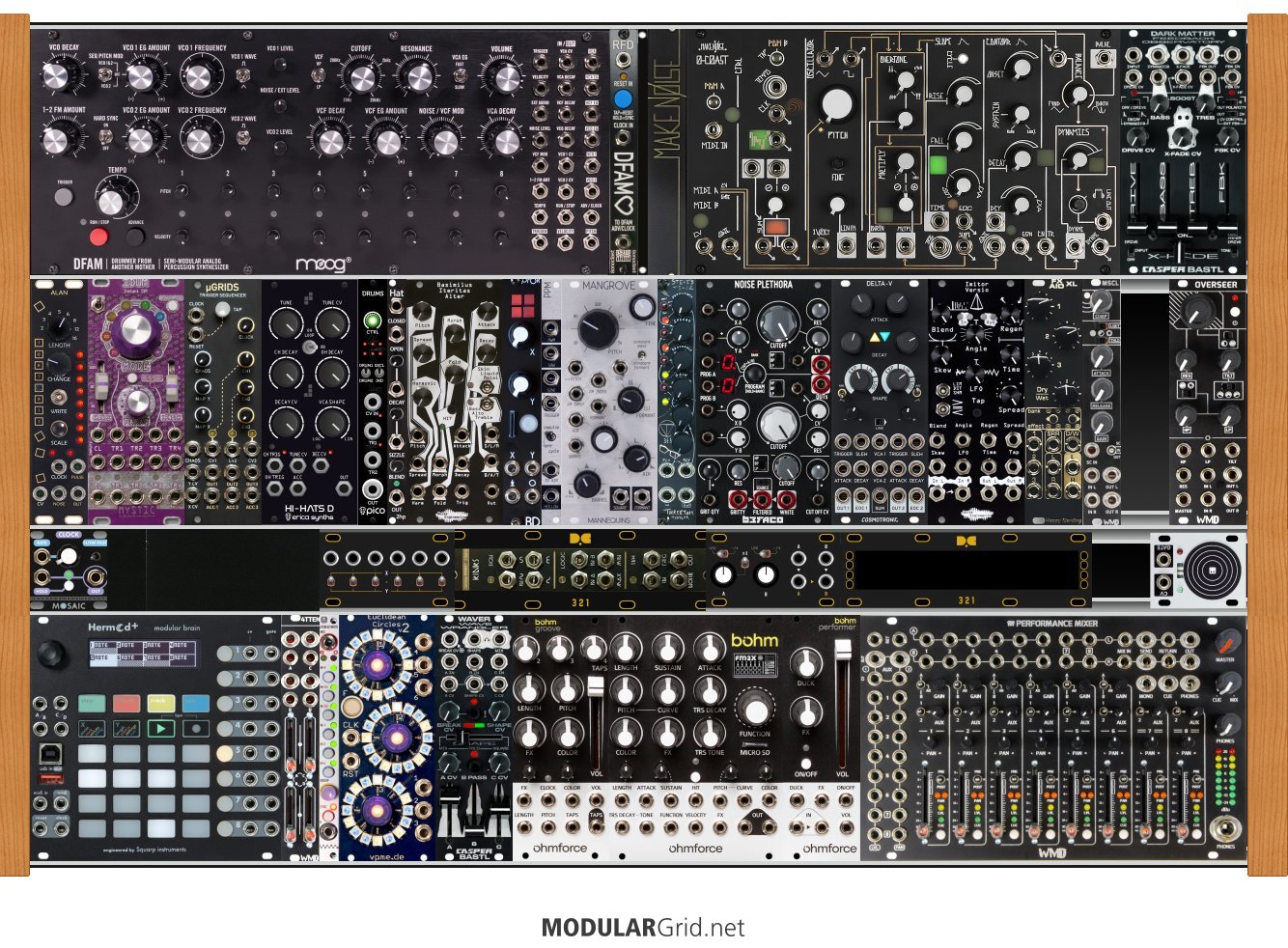This screenshot has width=1288, height=948.
Task: Flip the DFAM Seq Pitch Mod switch
Action: 105,75
